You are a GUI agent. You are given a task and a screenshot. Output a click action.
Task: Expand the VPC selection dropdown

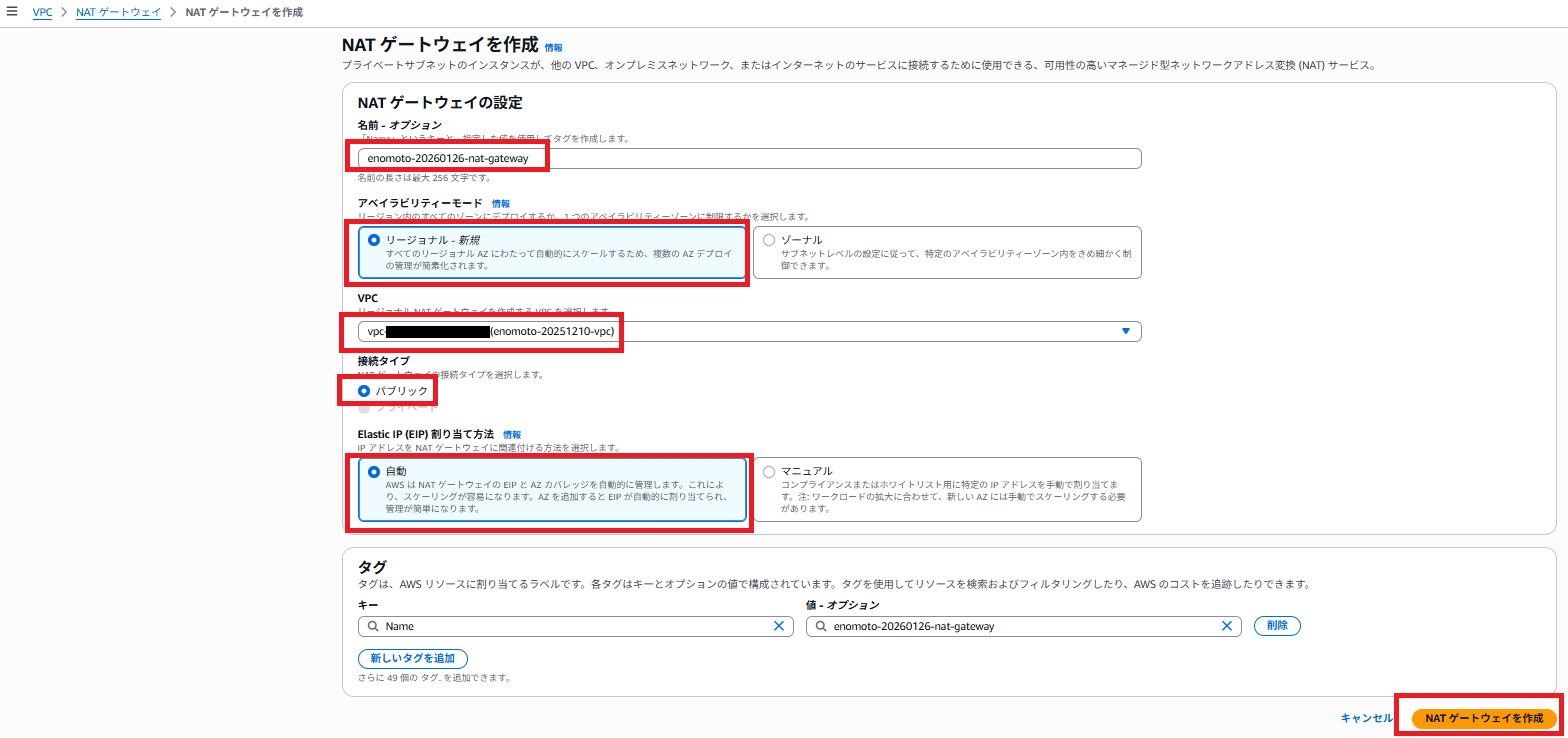click(x=1125, y=331)
